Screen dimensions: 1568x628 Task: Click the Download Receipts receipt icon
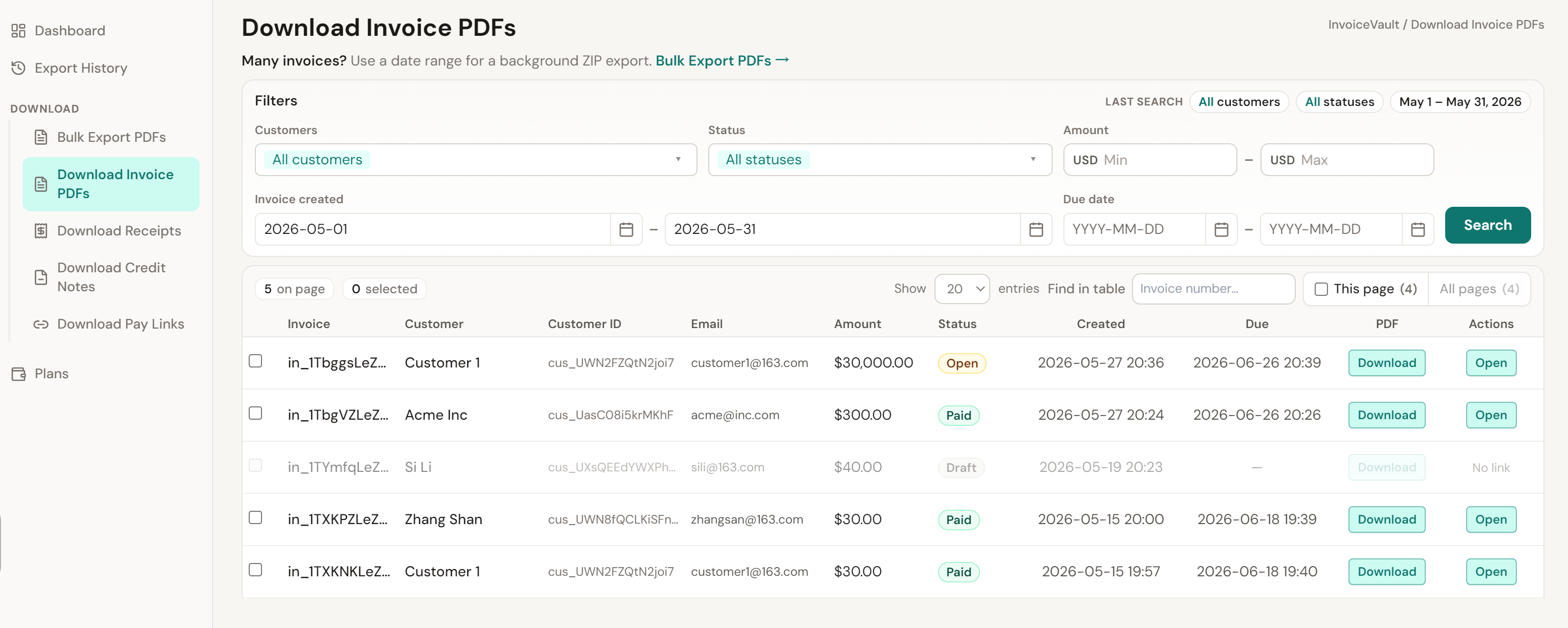[x=41, y=231]
